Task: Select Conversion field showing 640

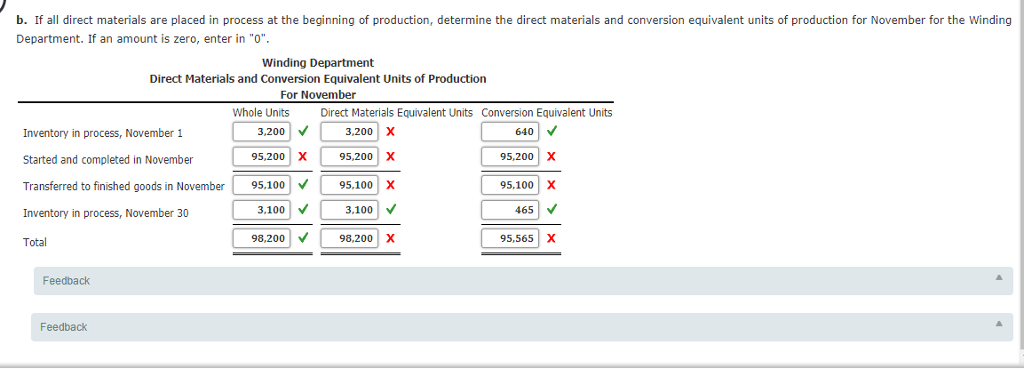Action: [x=510, y=131]
